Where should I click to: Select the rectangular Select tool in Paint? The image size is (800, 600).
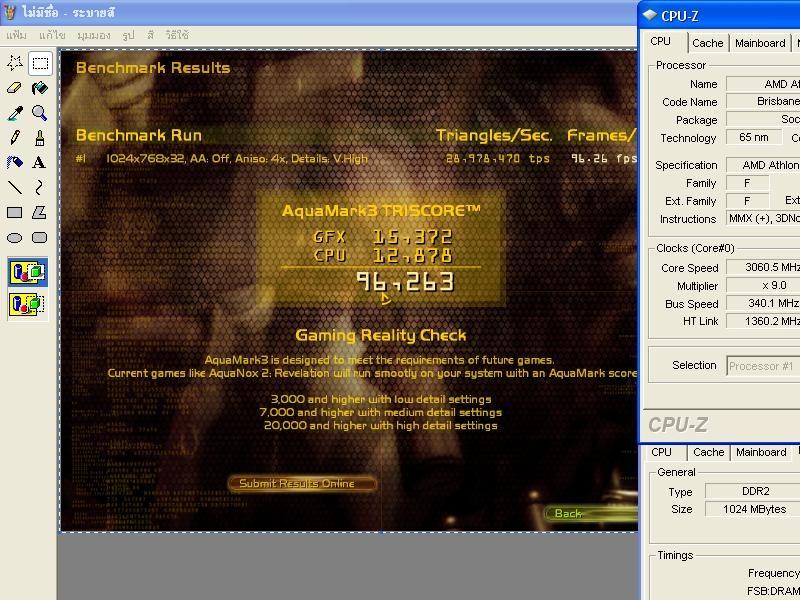click(40, 63)
